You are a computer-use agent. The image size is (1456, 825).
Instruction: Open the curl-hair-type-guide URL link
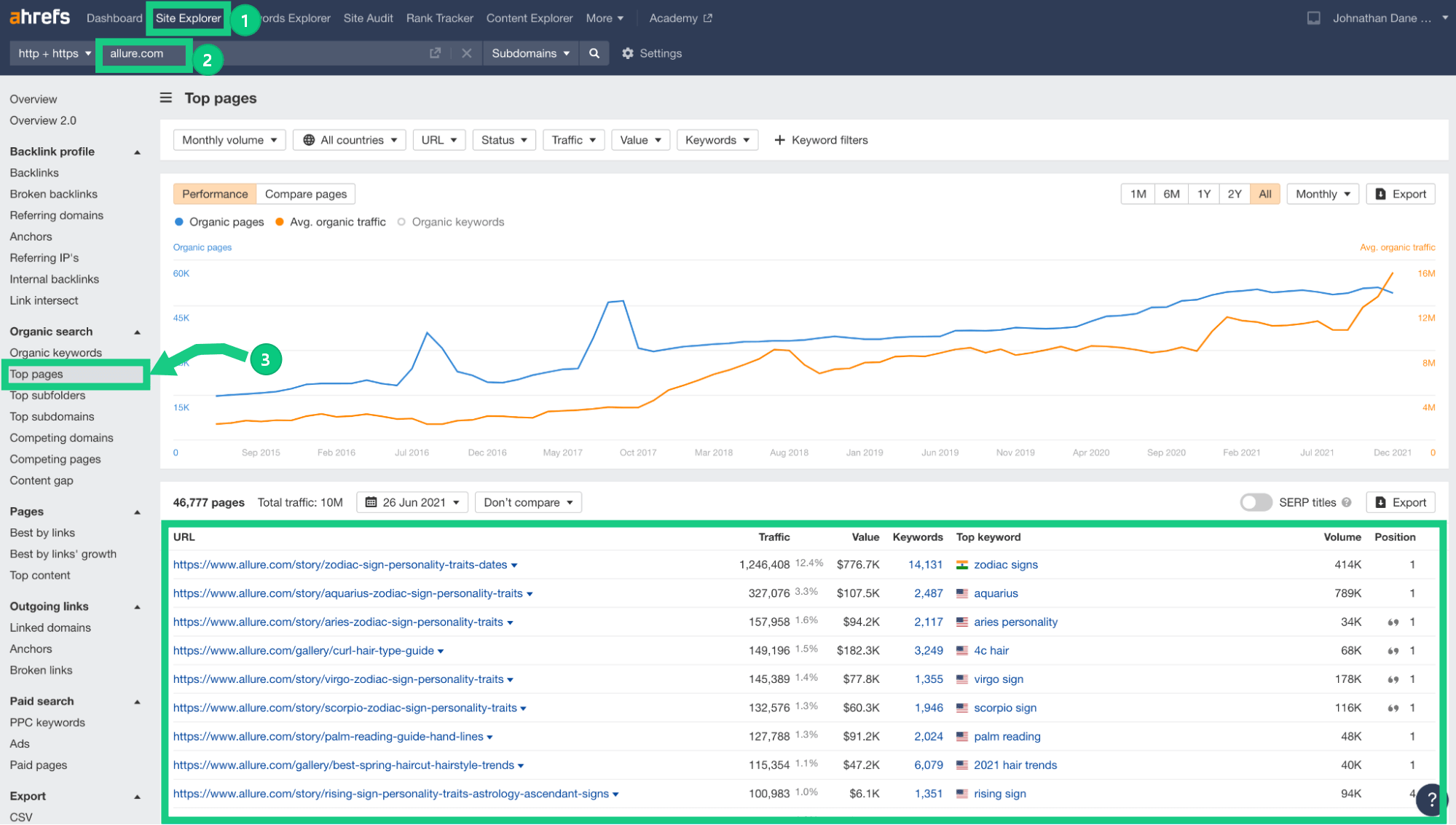[304, 650]
